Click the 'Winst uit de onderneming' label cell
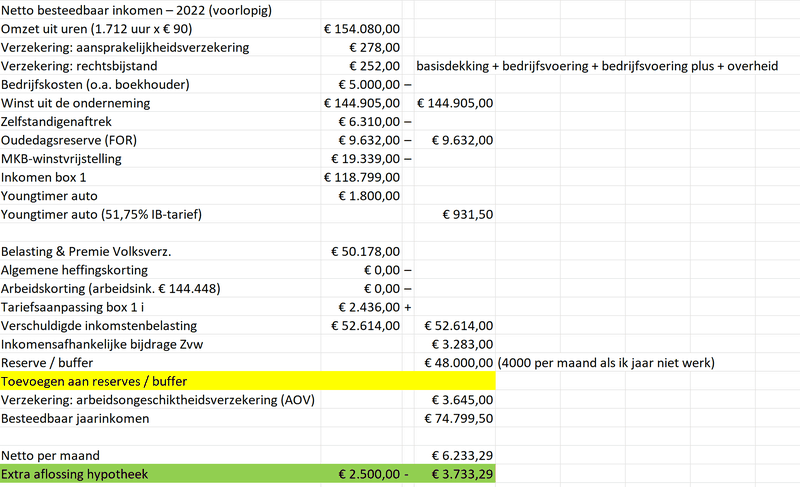The image size is (800, 487). pyautogui.click(x=76, y=103)
